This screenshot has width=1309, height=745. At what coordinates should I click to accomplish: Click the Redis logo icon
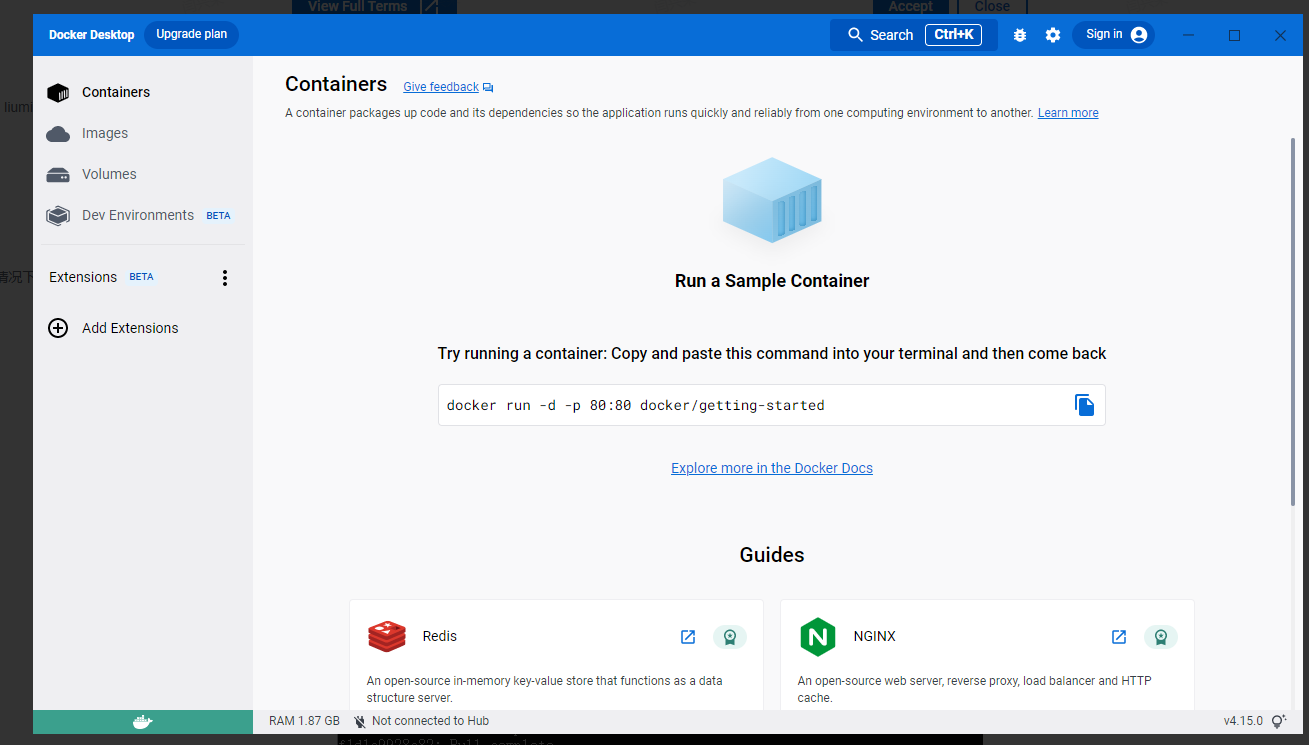pyautogui.click(x=387, y=636)
